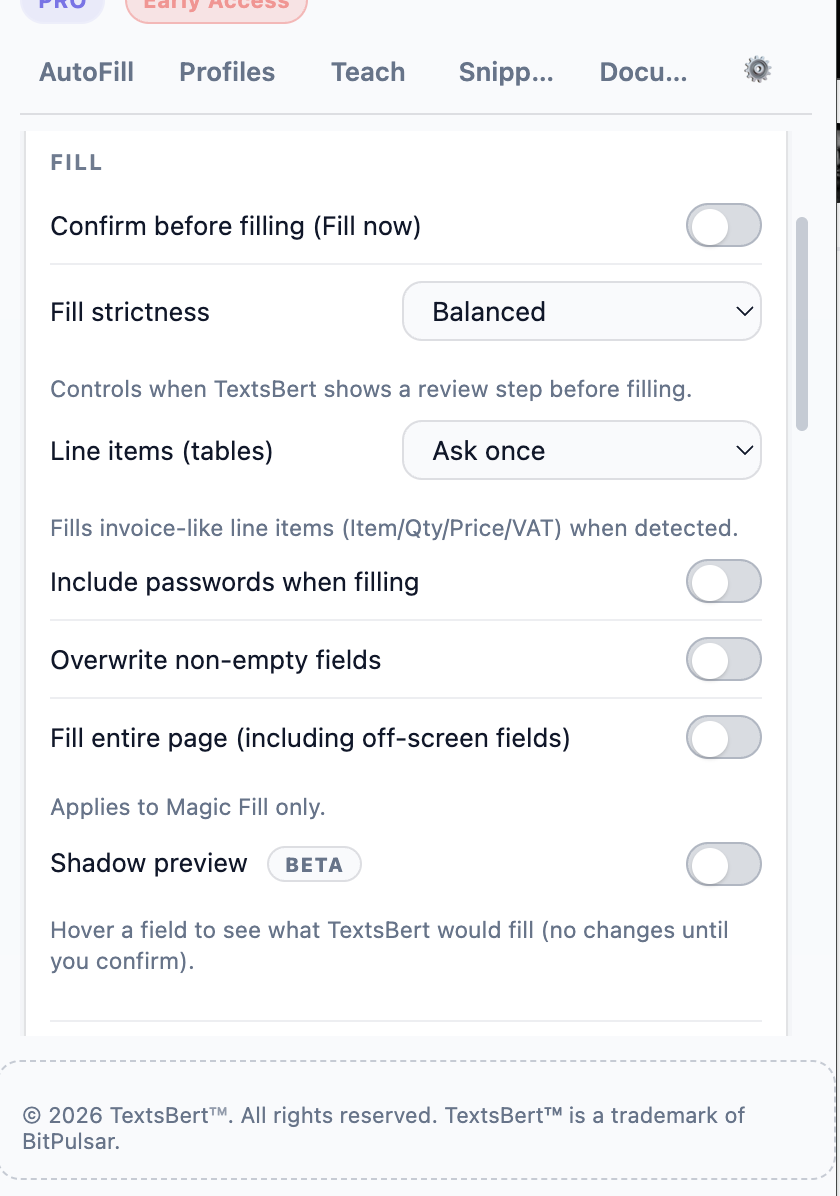840x1196 pixels.
Task: Click the Early Access badge
Action: tap(216, 8)
